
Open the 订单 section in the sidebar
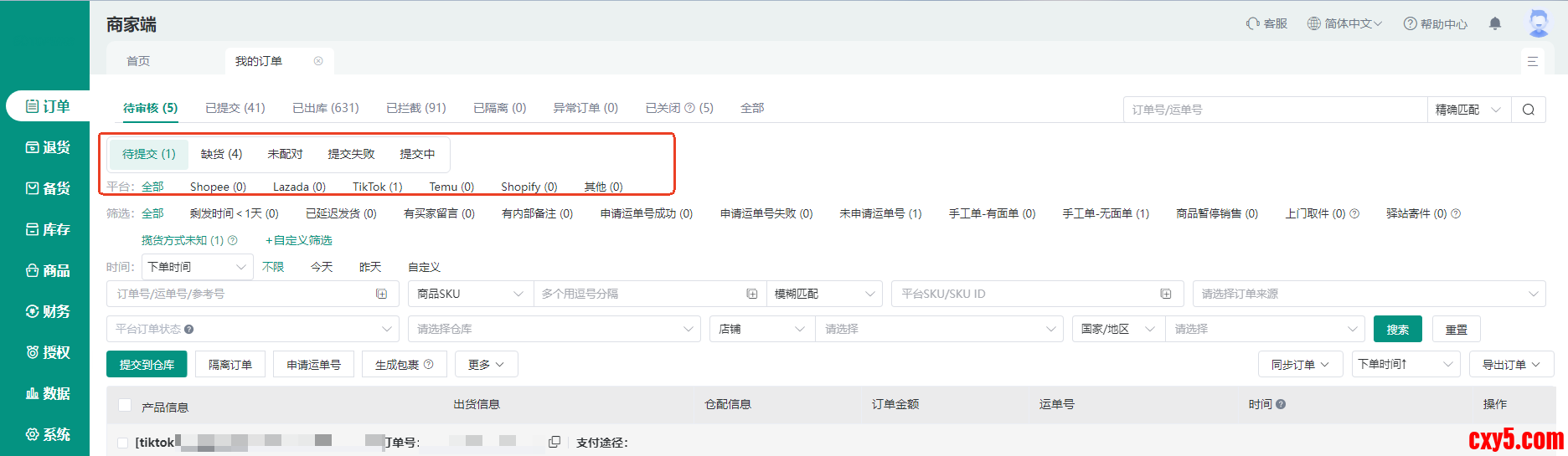click(48, 106)
